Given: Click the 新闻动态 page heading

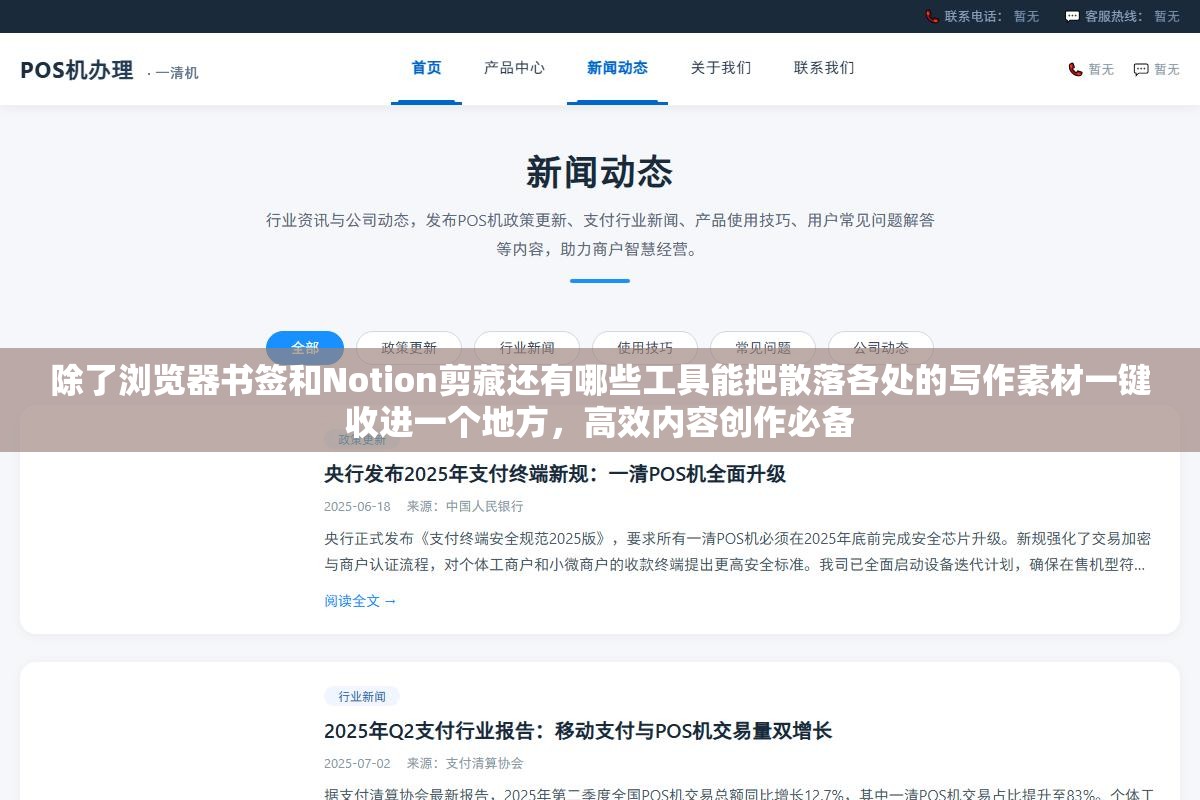Looking at the screenshot, I should click(x=600, y=172).
